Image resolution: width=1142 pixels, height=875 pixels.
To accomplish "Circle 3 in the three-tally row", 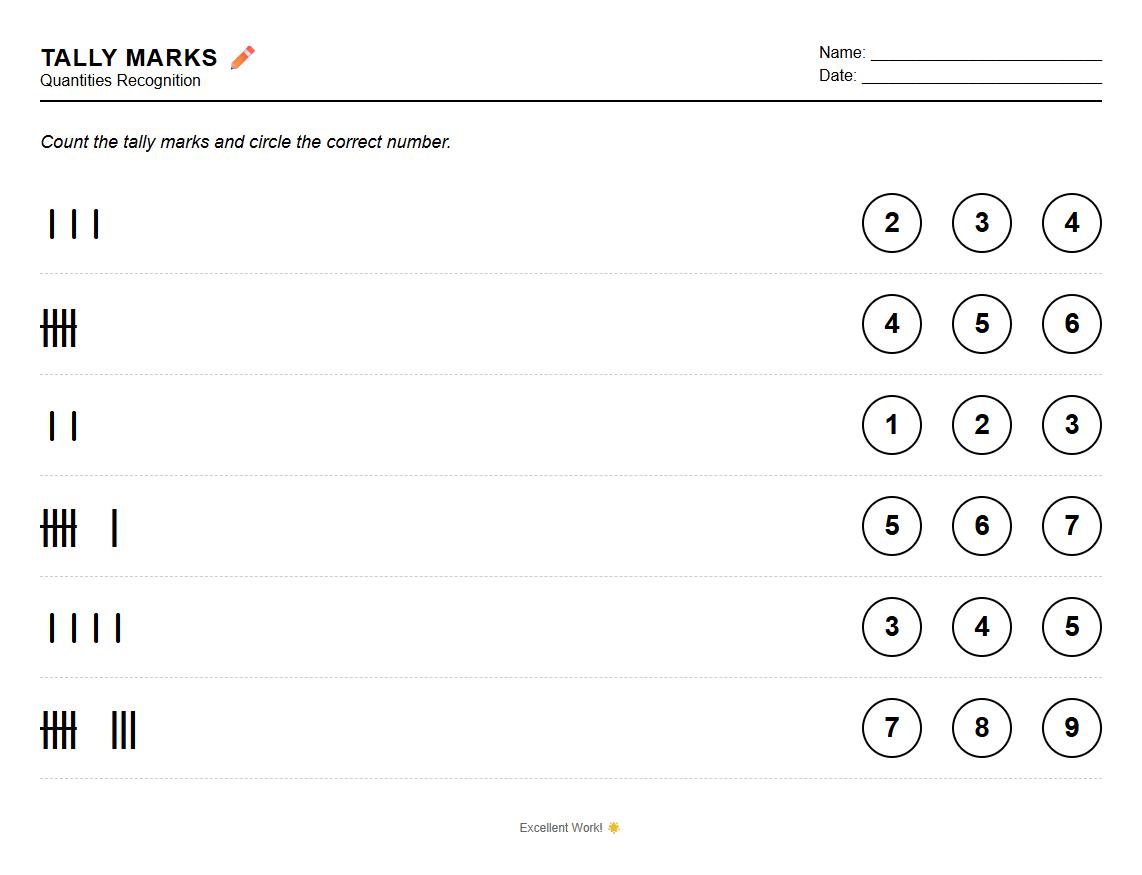I will (x=982, y=223).
